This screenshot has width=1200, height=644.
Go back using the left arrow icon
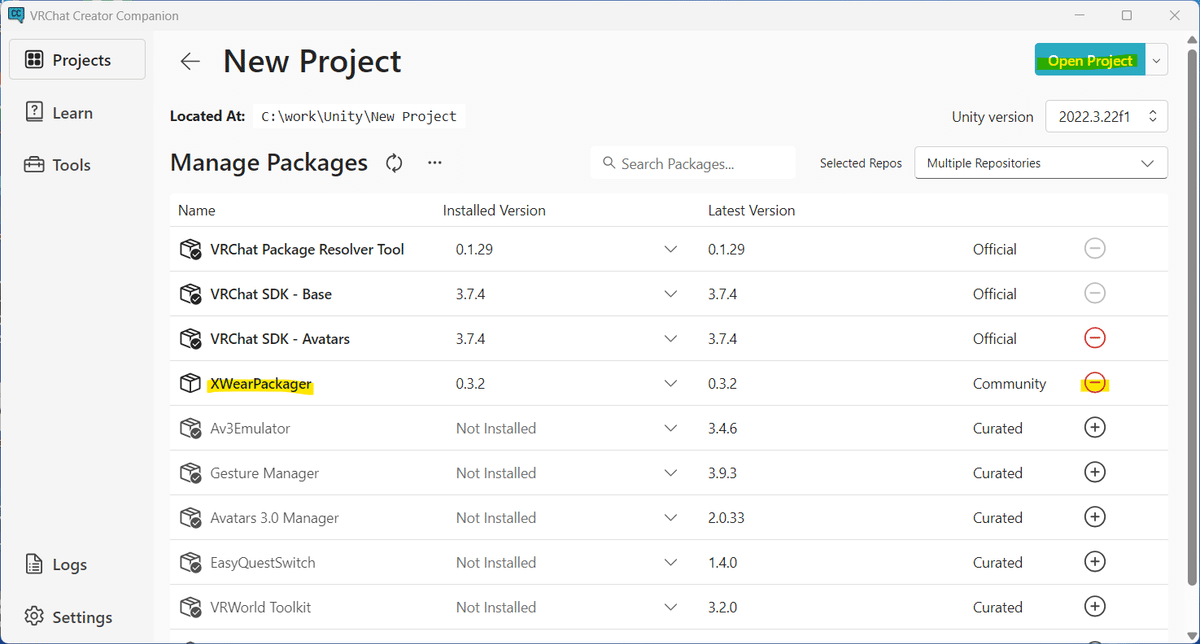click(190, 61)
